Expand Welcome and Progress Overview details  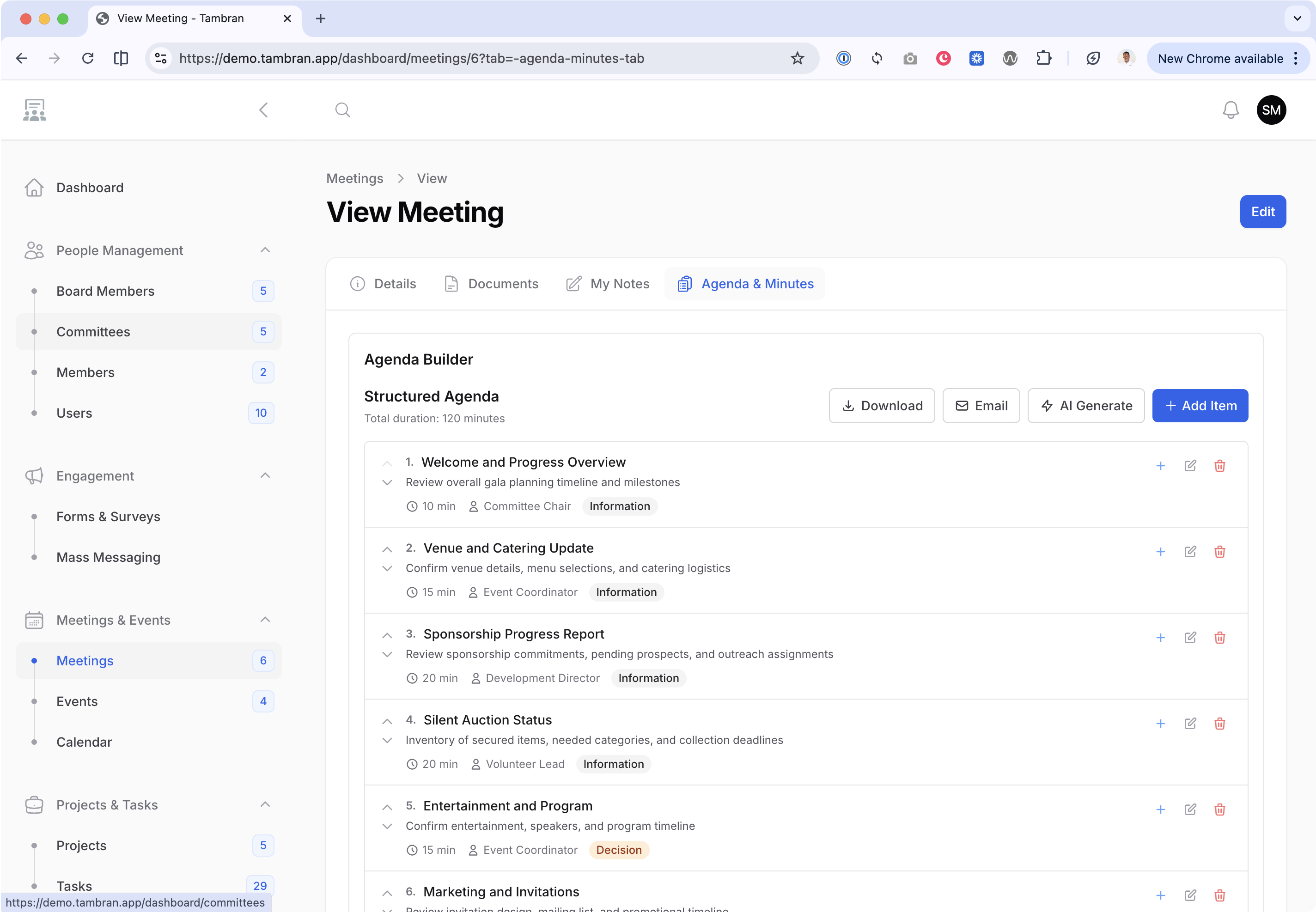point(387,482)
